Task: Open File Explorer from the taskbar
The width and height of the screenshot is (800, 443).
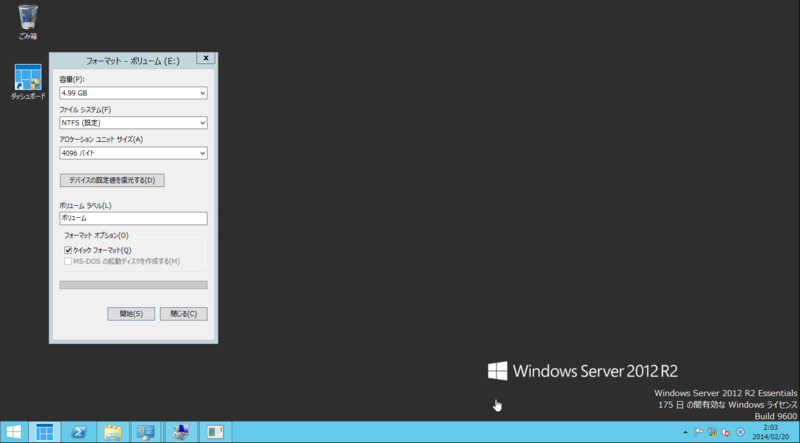Action: point(113,432)
